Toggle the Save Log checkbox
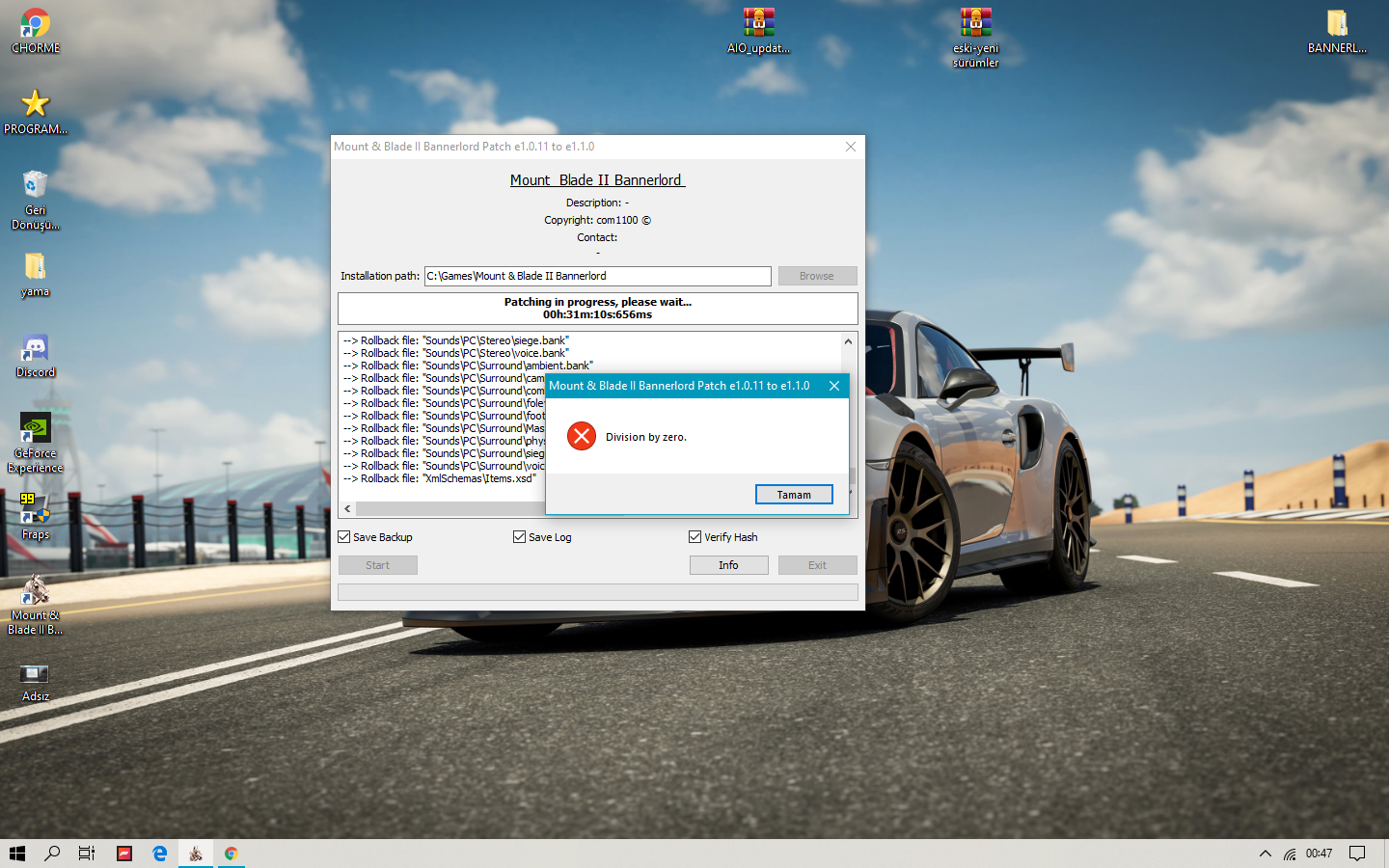Viewport: 1389px width, 868px height. [x=520, y=537]
